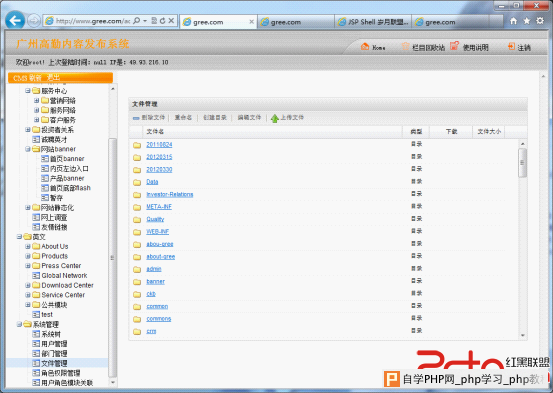The width and height of the screenshot is (553, 393).
Task: Expand 营销网络 tree node
Action: 36,101
